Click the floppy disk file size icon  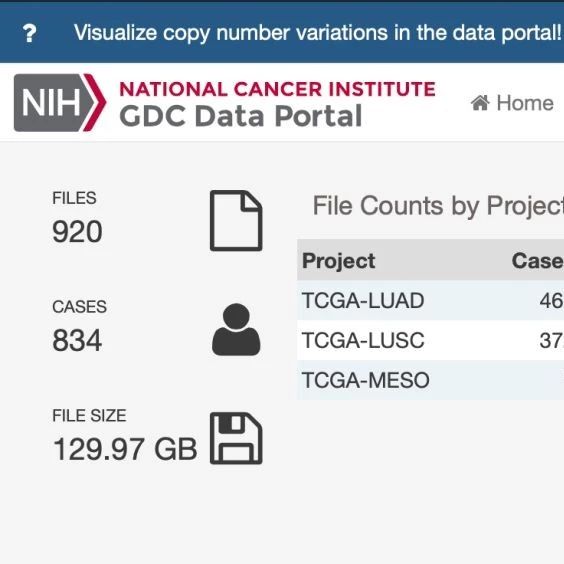tap(236, 438)
